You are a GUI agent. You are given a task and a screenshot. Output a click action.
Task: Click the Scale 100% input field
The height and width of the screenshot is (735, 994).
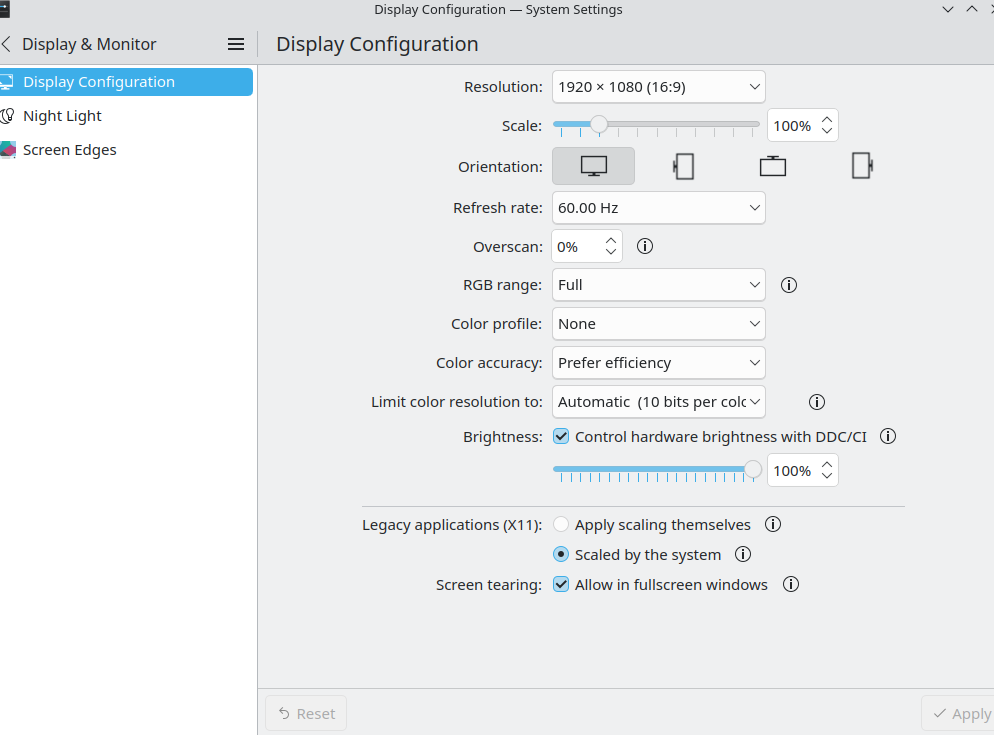tap(792, 126)
